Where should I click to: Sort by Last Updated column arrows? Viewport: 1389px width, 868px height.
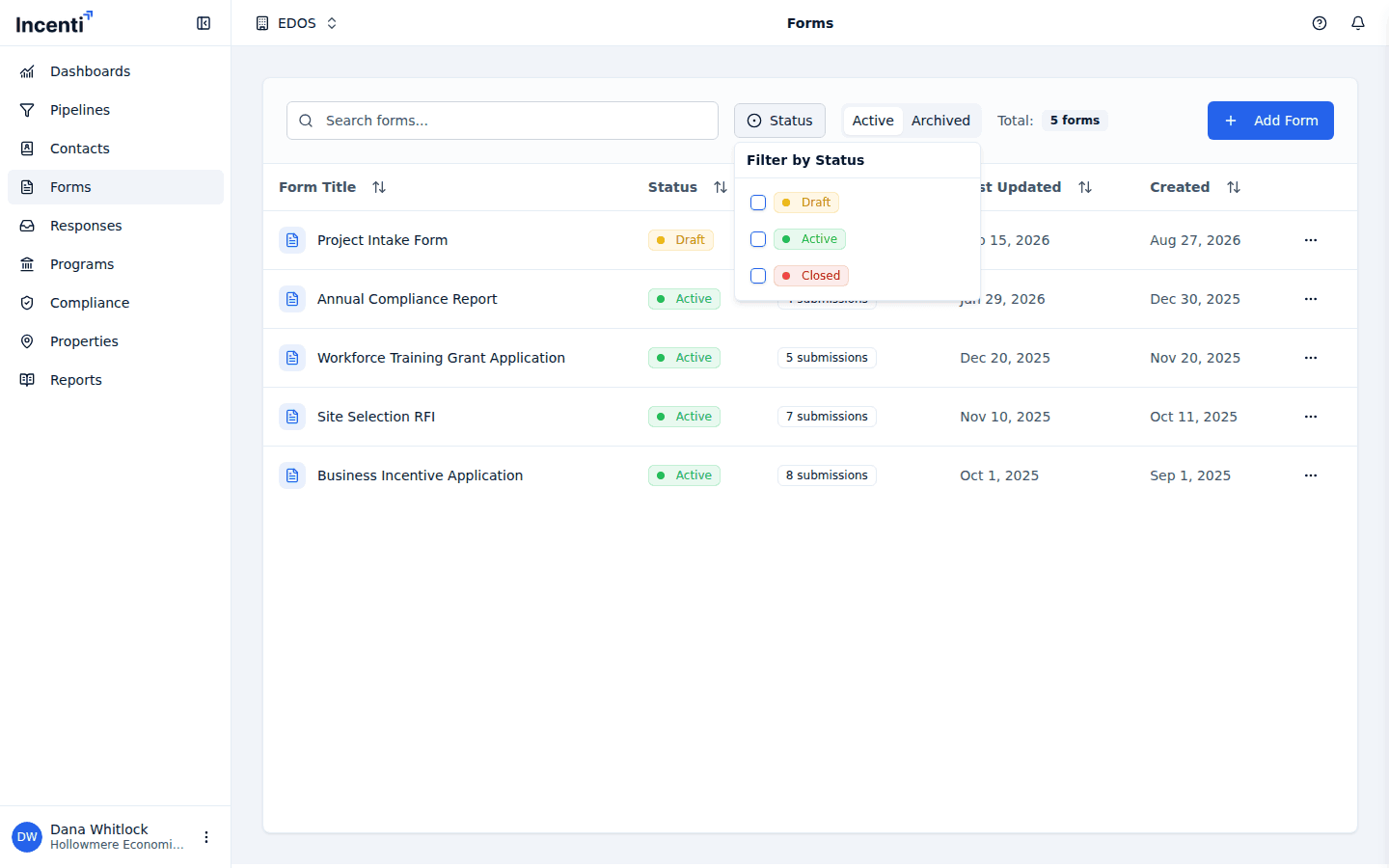coord(1085,187)
